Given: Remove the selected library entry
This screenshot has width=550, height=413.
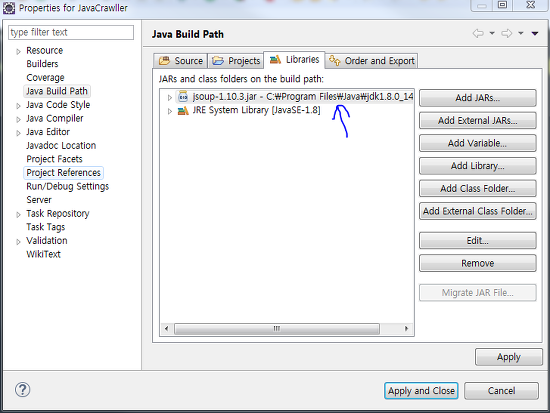Looking at the screenshot, I should pyautogui.click(x=477, y=263).
